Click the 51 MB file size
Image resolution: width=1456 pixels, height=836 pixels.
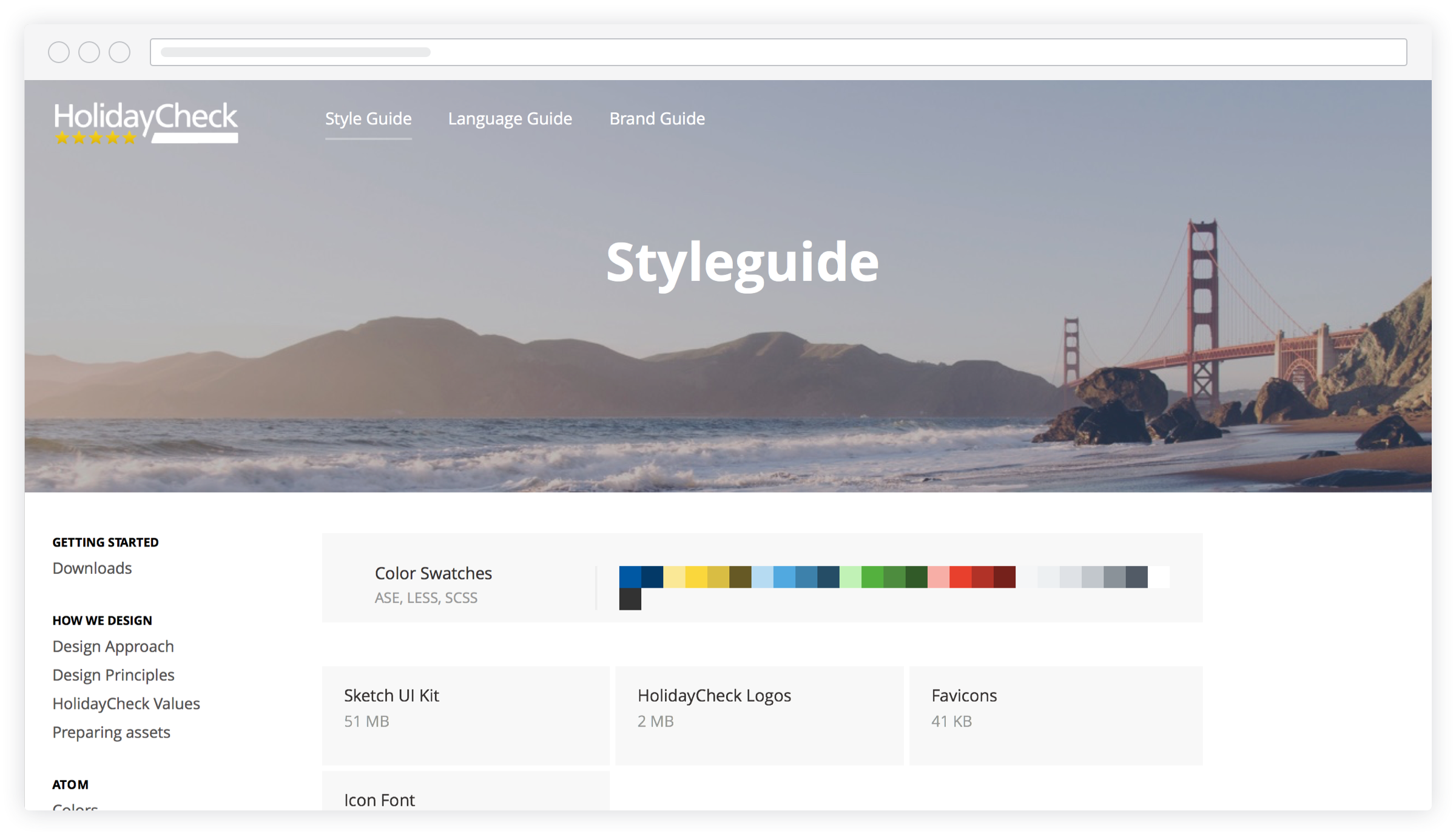(366, 721)
